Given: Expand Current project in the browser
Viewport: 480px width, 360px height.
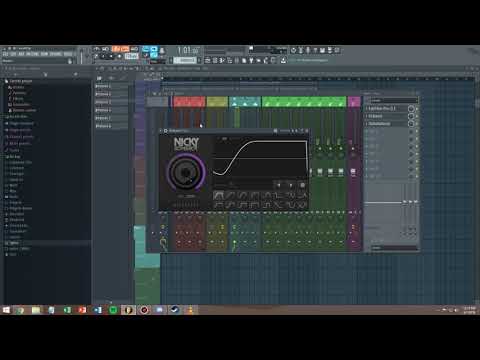Looking at the screenshot, I should pos(21,81).
